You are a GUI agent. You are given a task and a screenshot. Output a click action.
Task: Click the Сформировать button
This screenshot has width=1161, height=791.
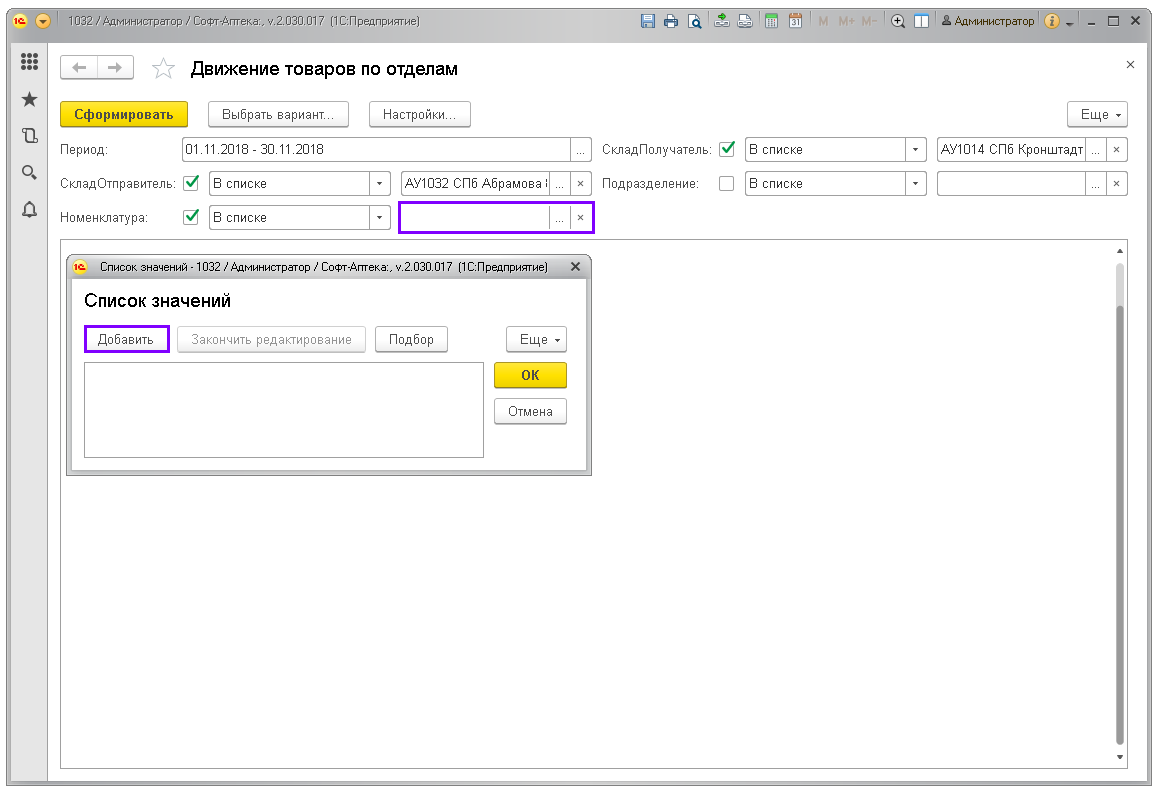124,114
